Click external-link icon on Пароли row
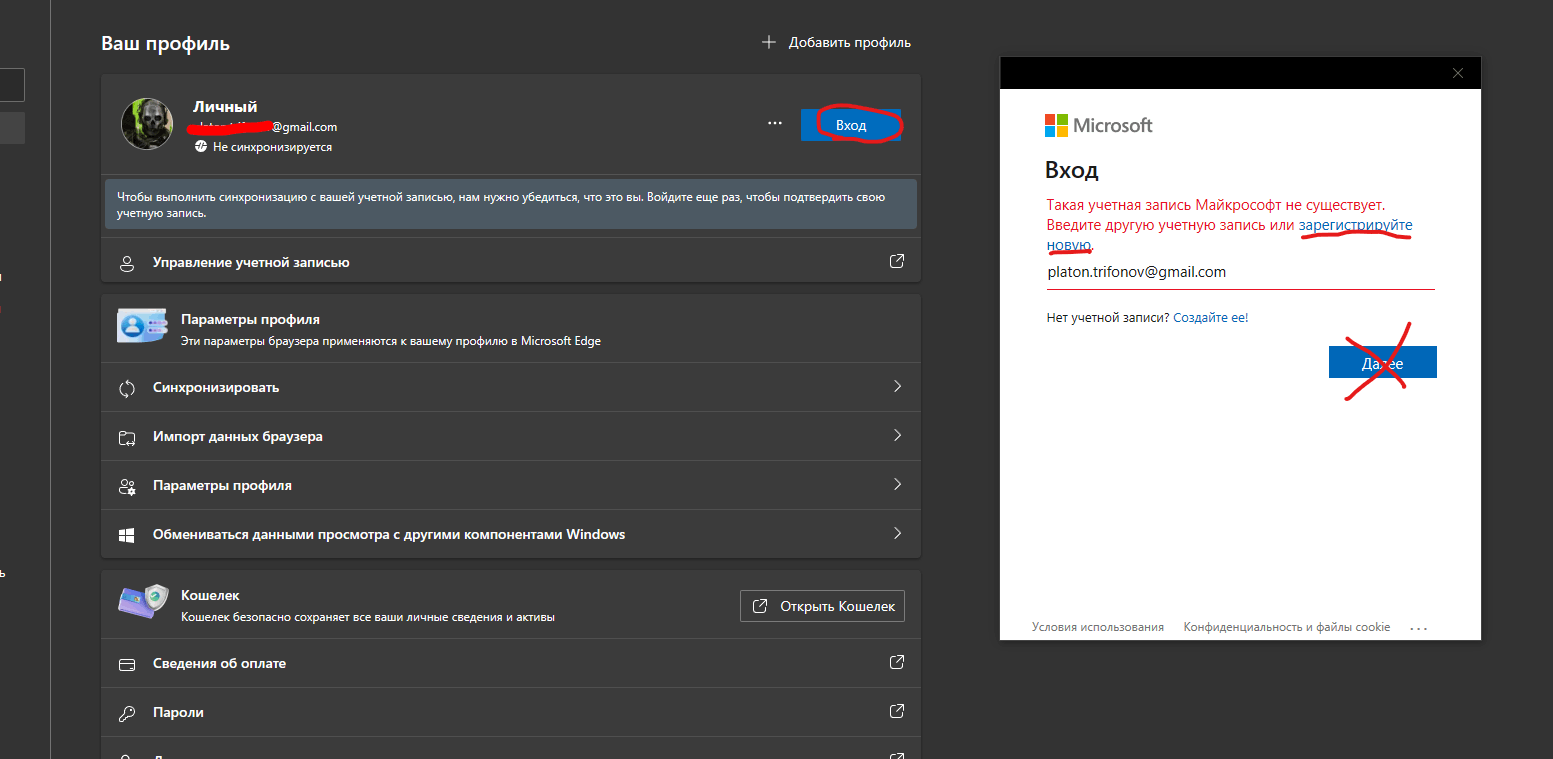The width and height of the screenshot is (1553, 759). 897,711
